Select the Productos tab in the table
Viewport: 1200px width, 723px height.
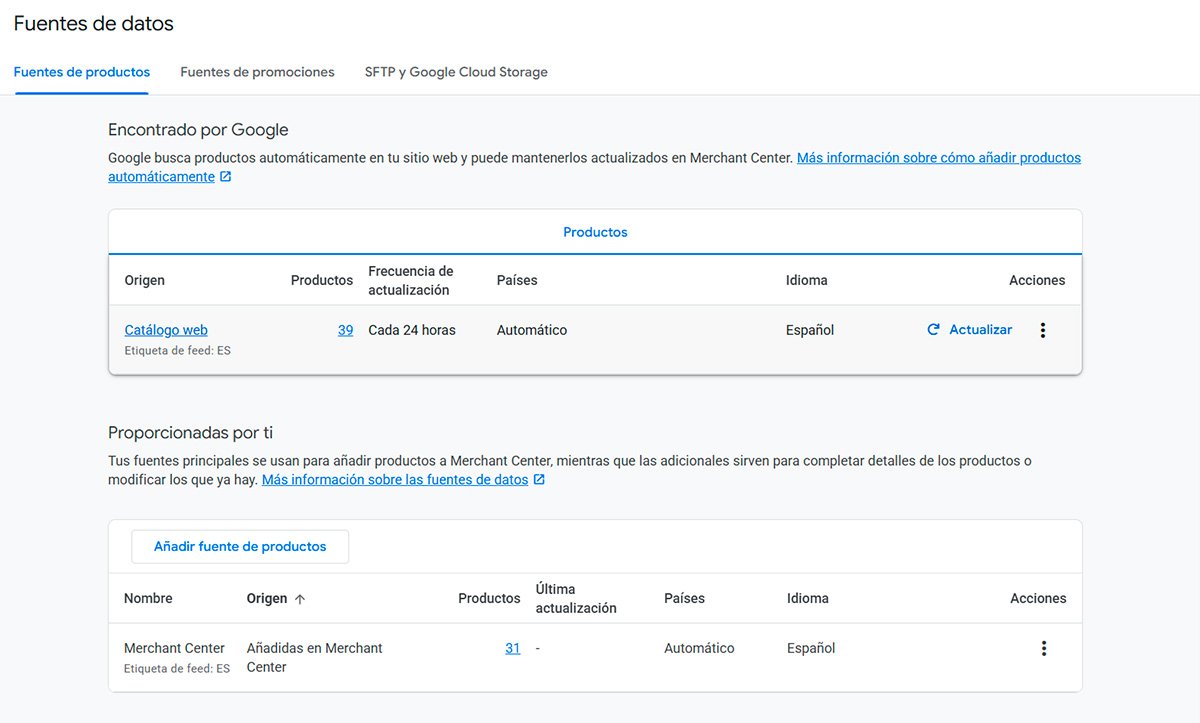pos(595,232)
